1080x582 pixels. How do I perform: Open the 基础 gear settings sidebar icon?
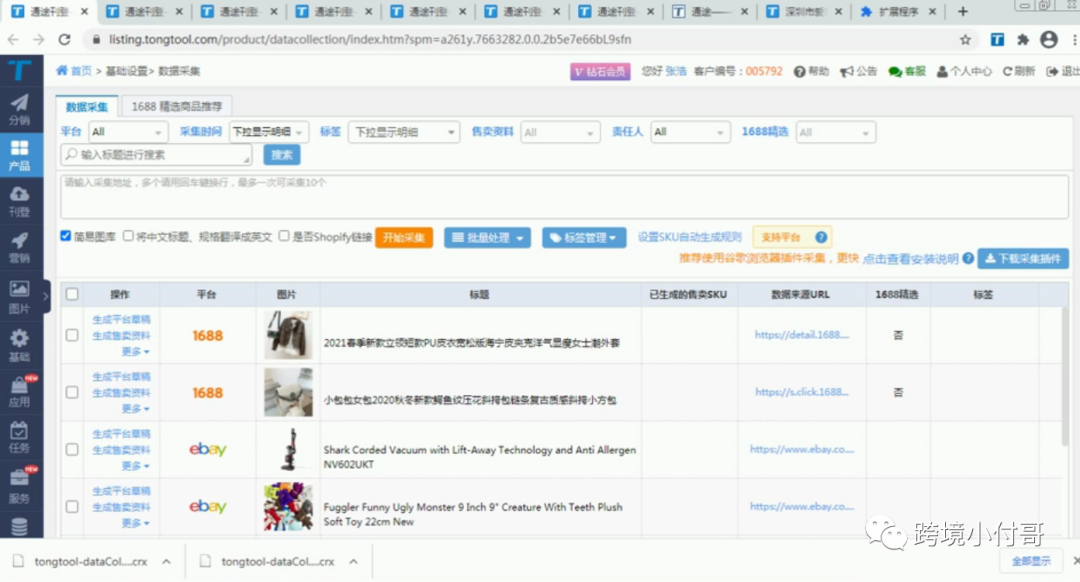point(19,344)
